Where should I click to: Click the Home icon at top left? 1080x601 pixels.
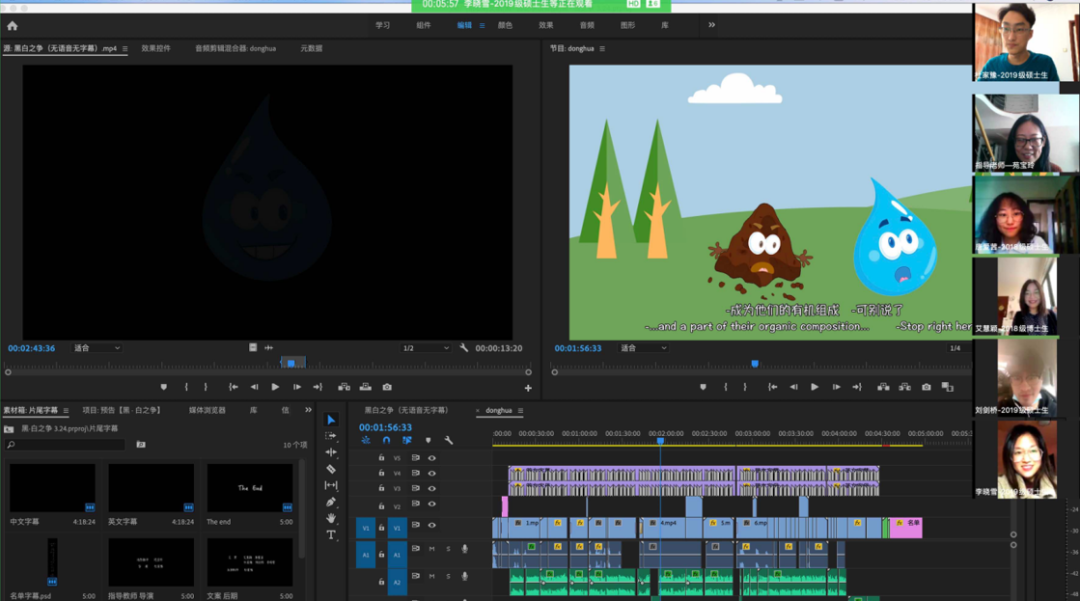(12, 26)
